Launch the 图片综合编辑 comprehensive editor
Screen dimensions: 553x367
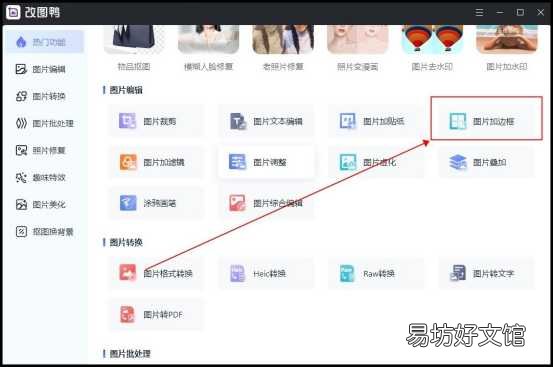tap(266, 203)
